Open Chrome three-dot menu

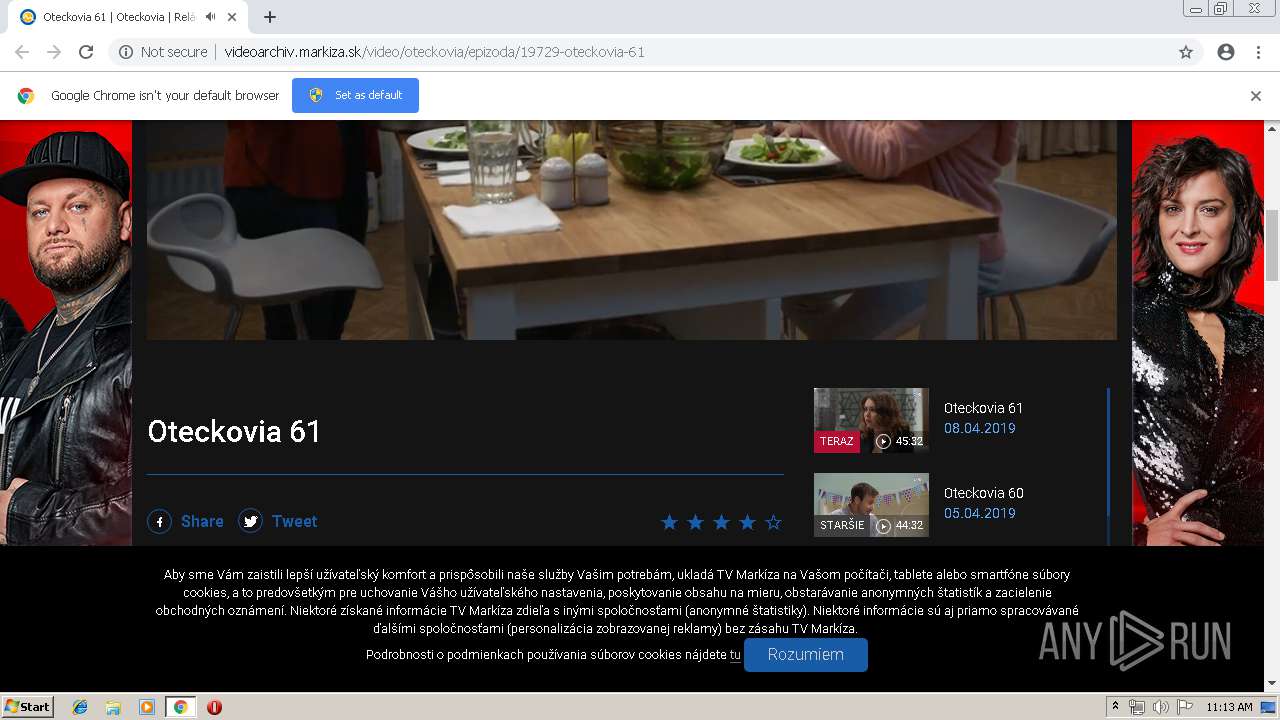tap(1258, 52)
